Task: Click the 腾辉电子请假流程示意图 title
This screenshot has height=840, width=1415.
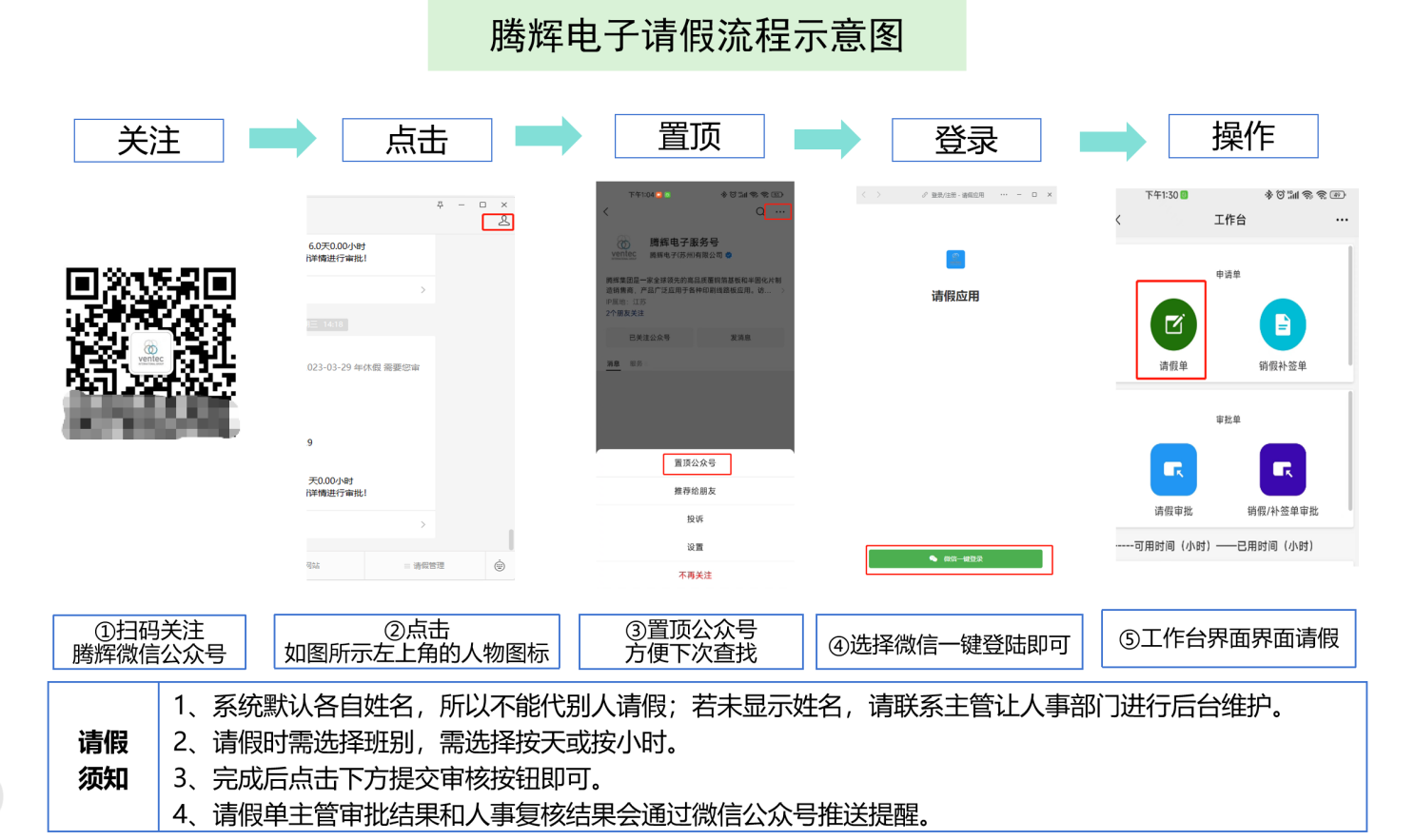Action: coord(697,36)
